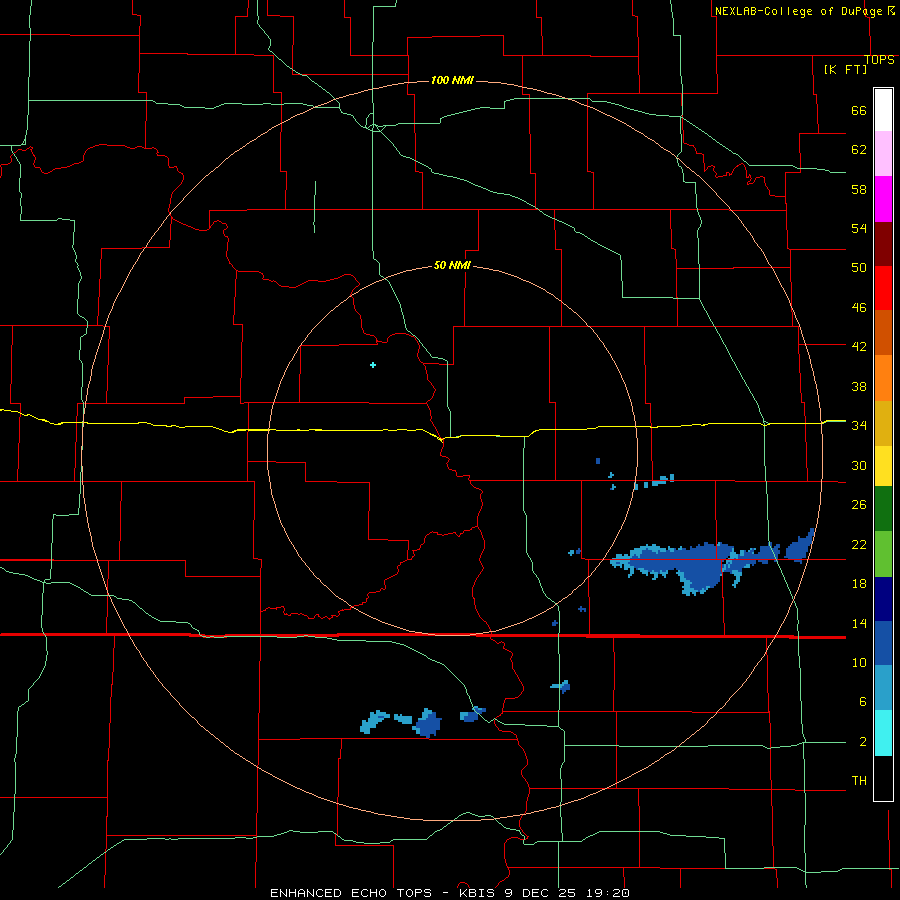Click the 'NEXLAB-College of DuPage' text
900x900 pixels.
798,11
